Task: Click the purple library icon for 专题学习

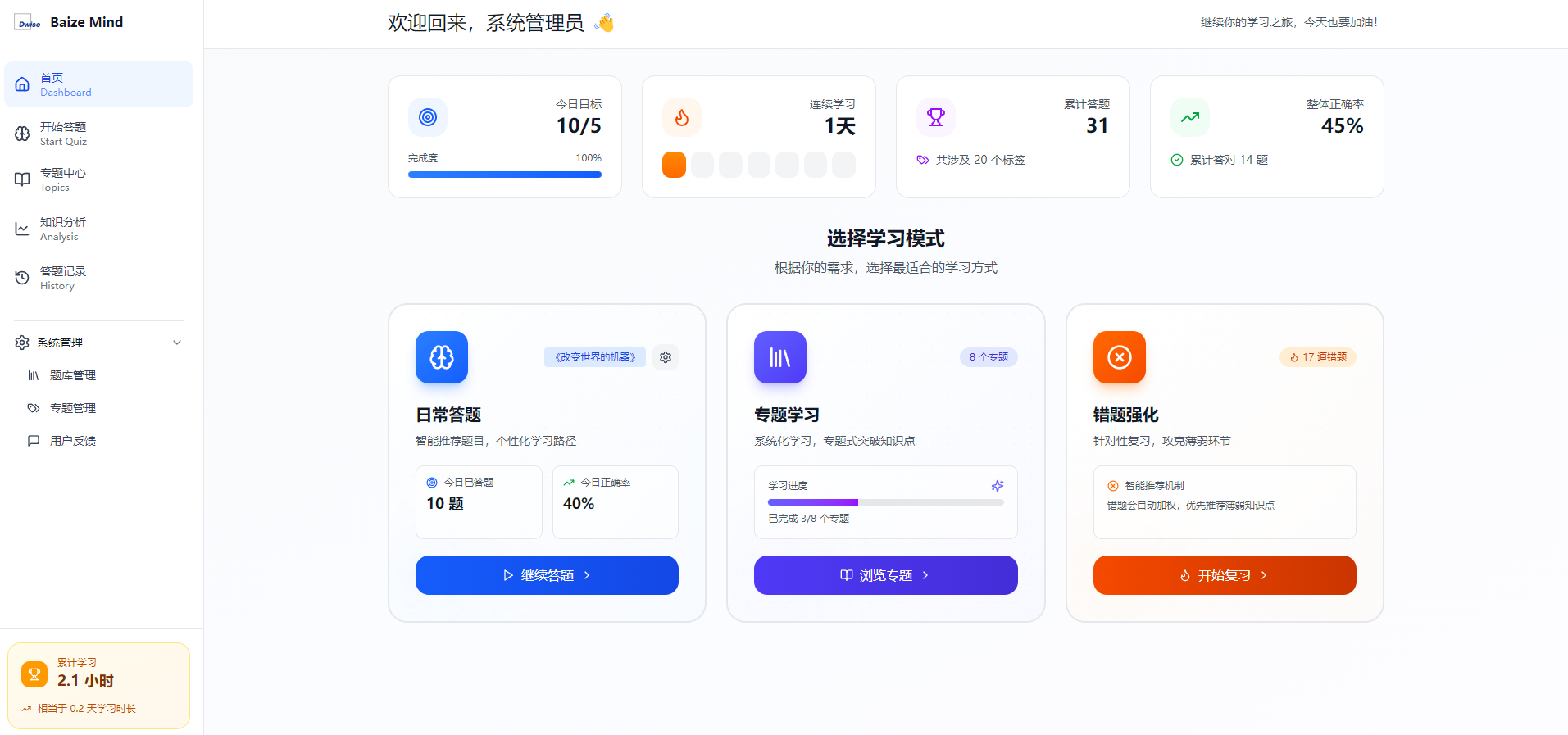Action: point(779,357)
